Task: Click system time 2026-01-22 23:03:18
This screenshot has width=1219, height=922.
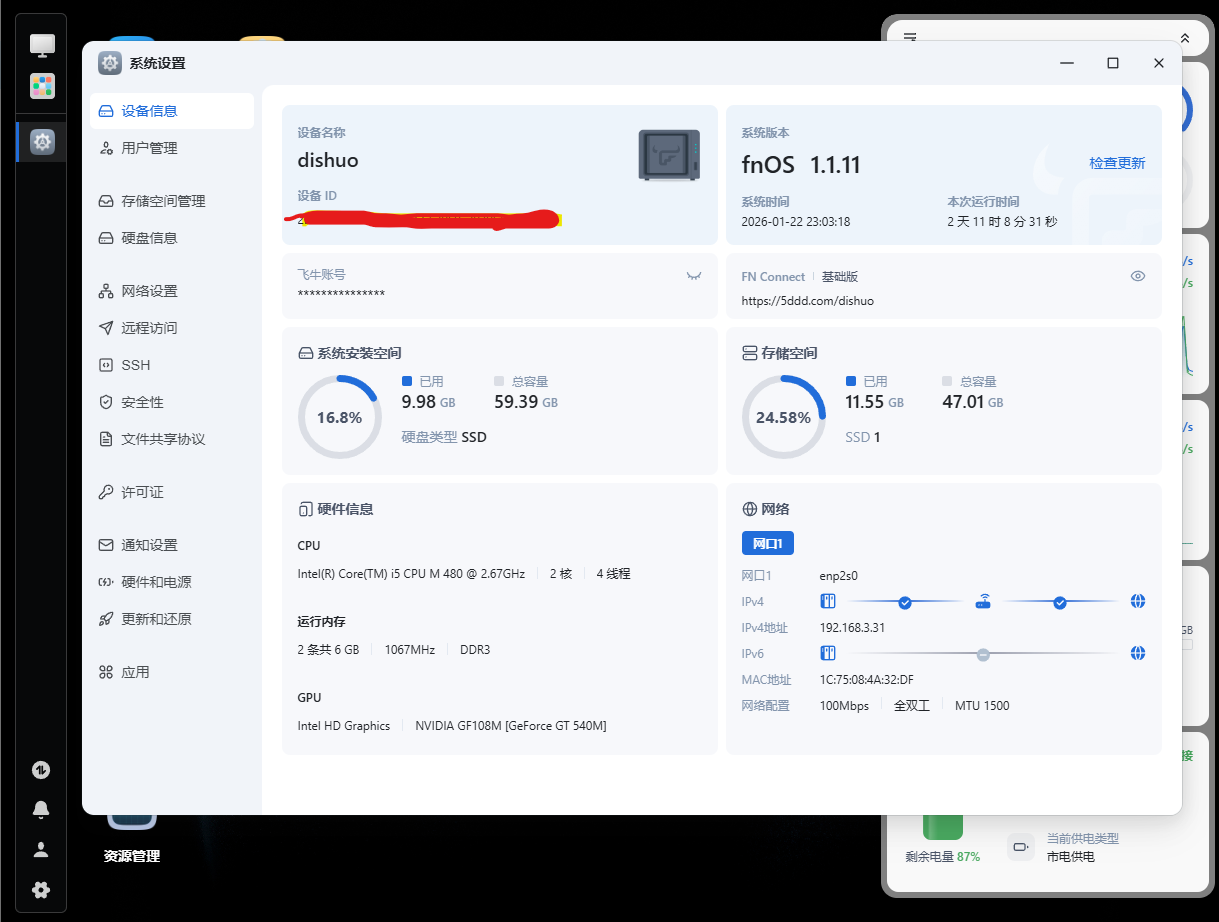Action: 796,222
